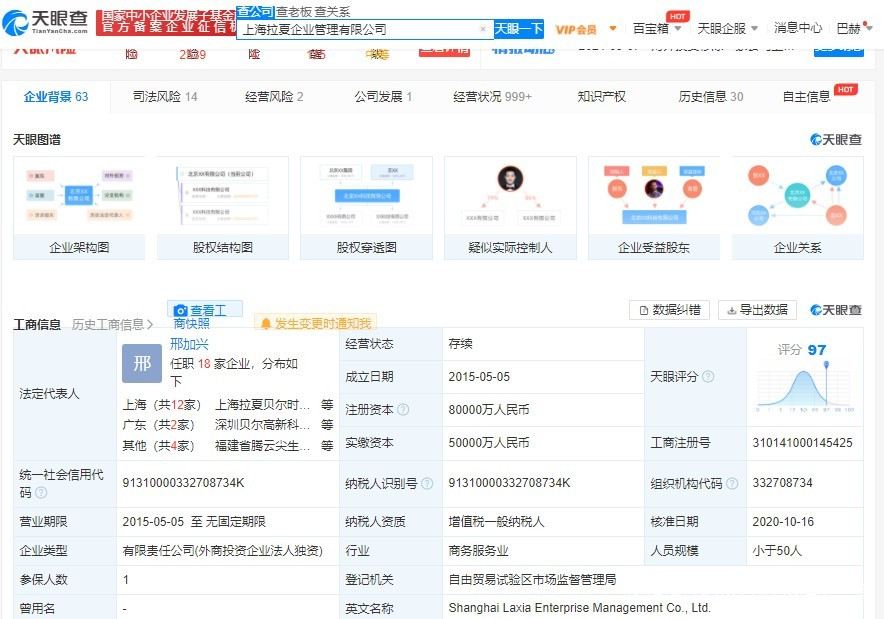Click the 增值税一般纳税人 value

[496, 521]
